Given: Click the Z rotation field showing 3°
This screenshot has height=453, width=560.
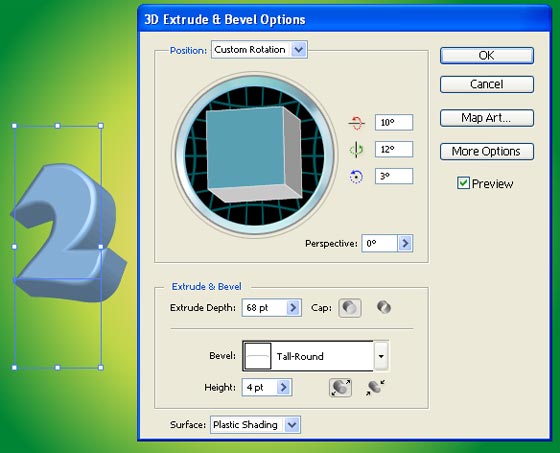Looking at the screenshot, I should (394, 176).
